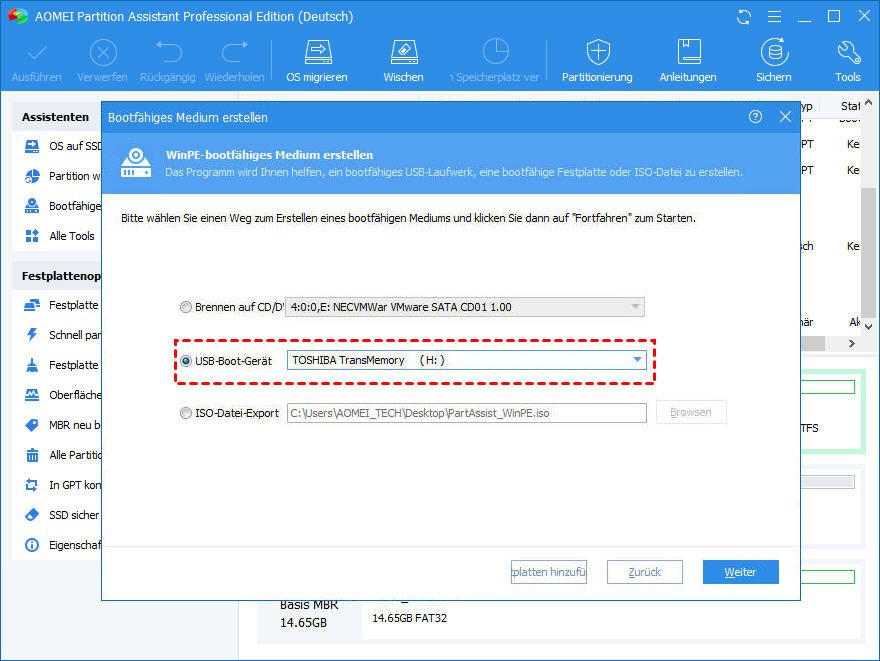Click the MBR neu bauen icon
This screenshot has width=880, height=661.
point(33,425)
